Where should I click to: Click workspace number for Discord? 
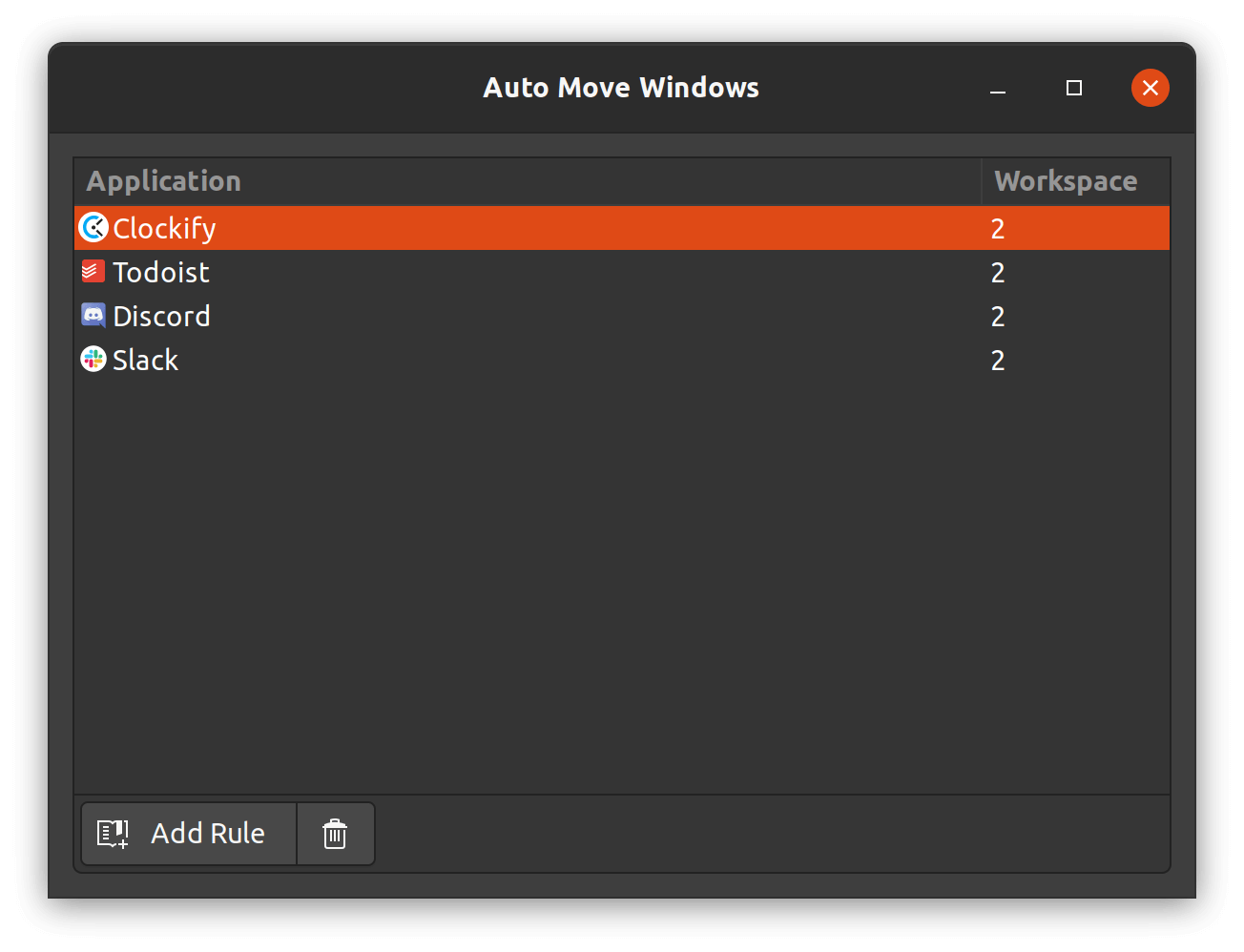pos(998,317)
